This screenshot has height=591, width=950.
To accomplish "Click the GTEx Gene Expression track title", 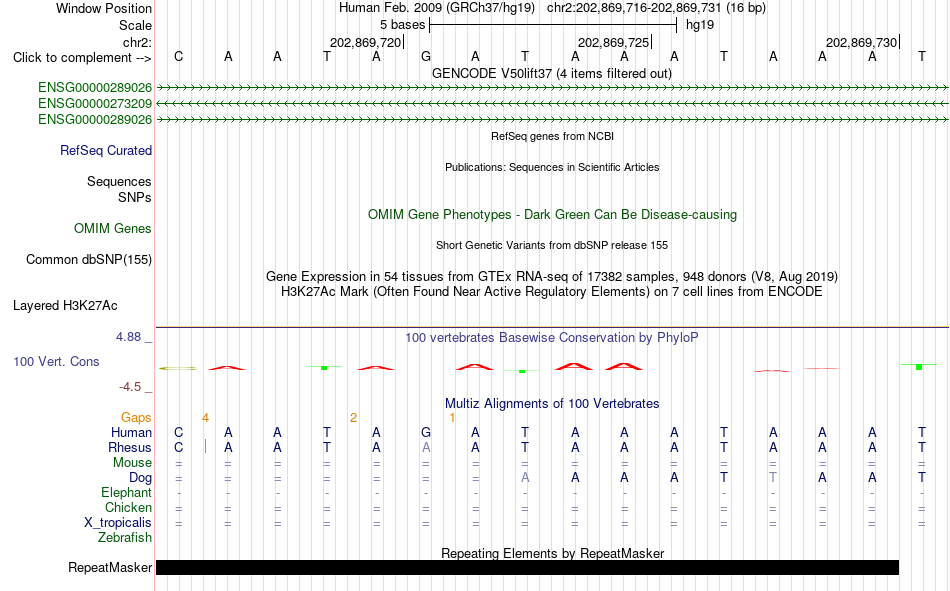I will pos(552,276).
